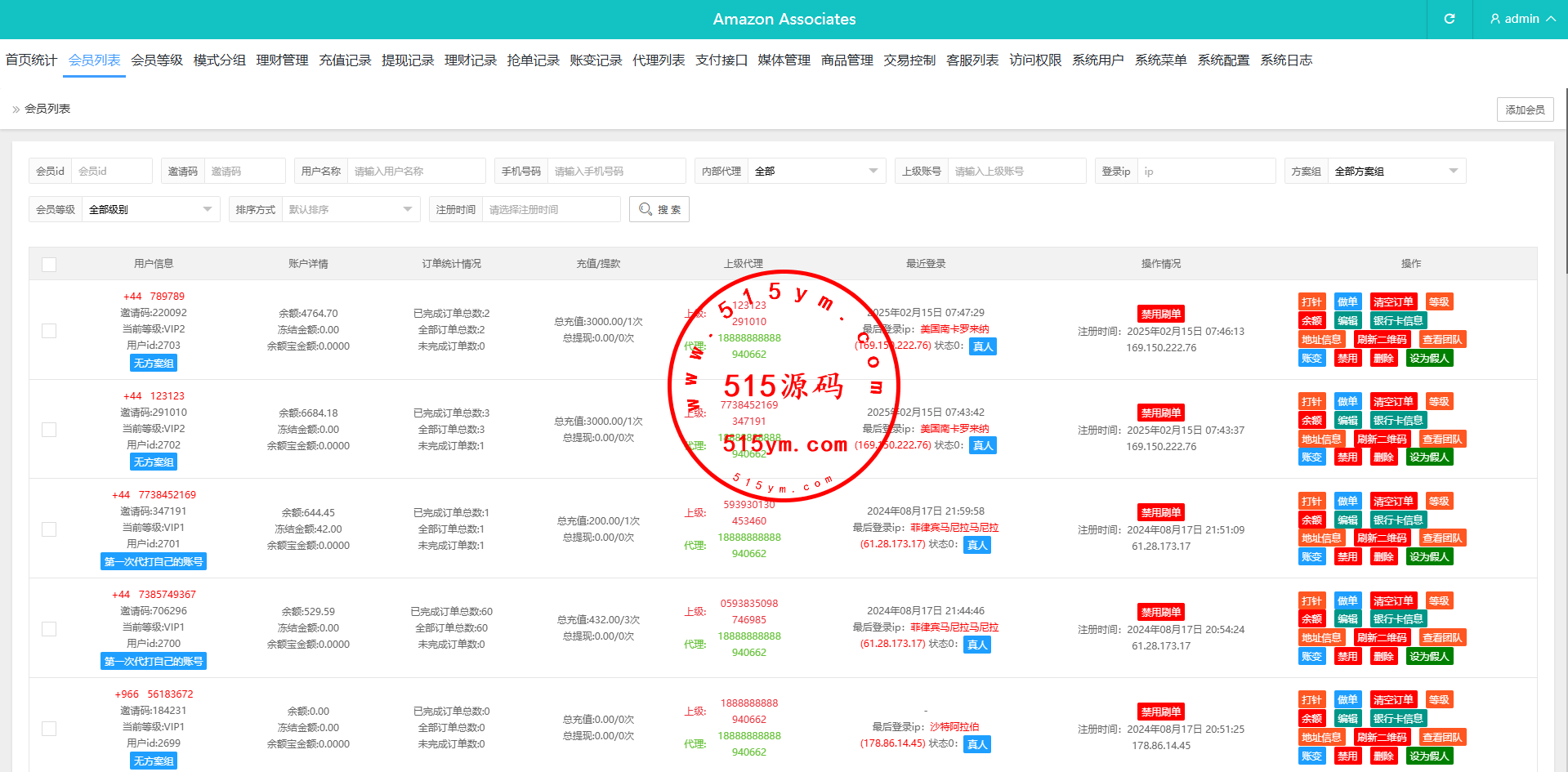This screenshot has height=772, width=1568.
Task: Click the 注册时间 date input field
Action: point(551,210)
